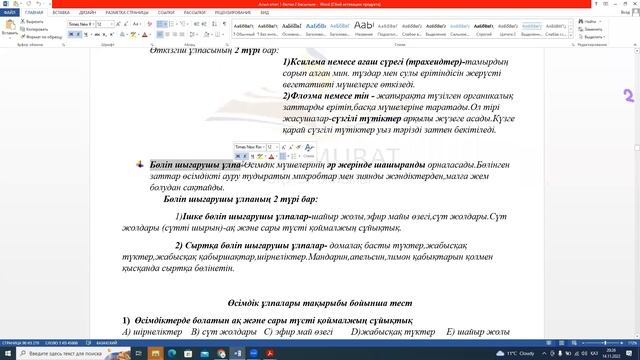
Task: Open Найти search dropdown
Action: click(x=590, y=21)
